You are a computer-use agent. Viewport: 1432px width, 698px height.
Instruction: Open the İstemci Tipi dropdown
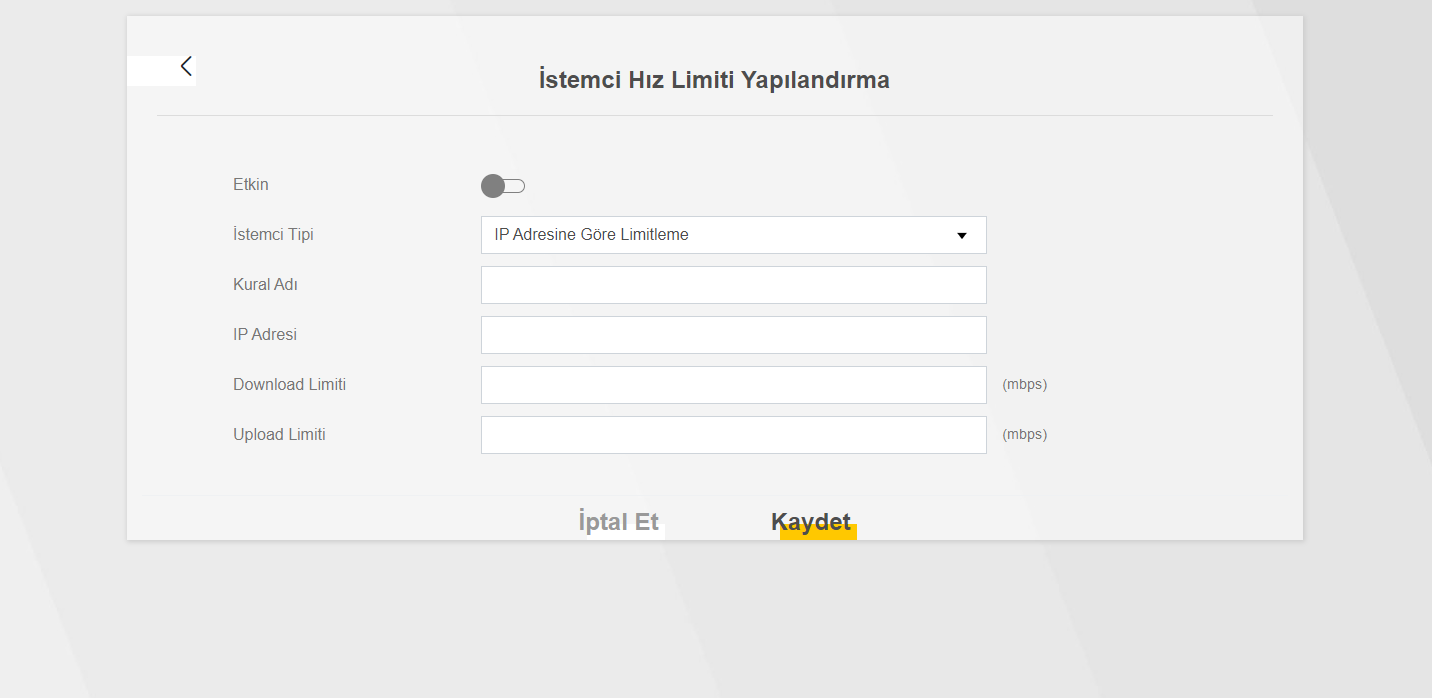point(733,235)
